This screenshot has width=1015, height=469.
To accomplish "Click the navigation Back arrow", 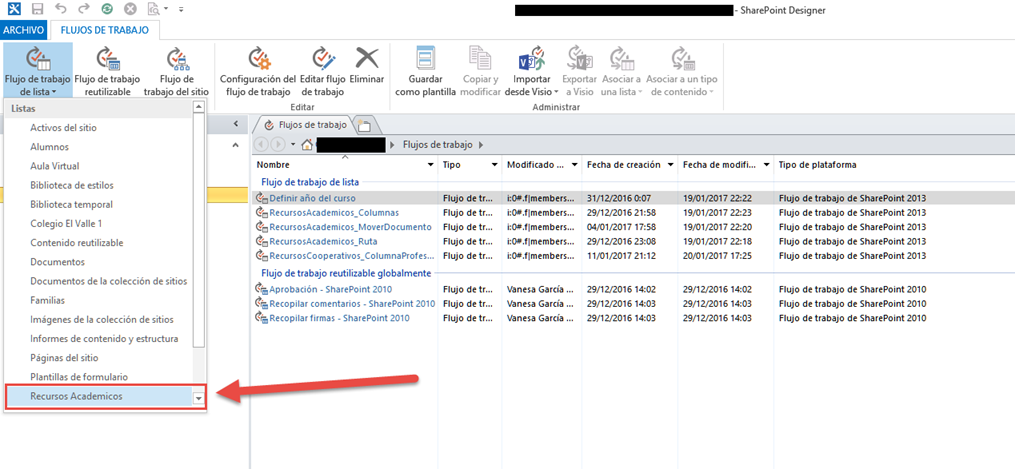I will [x=263, y=144].
